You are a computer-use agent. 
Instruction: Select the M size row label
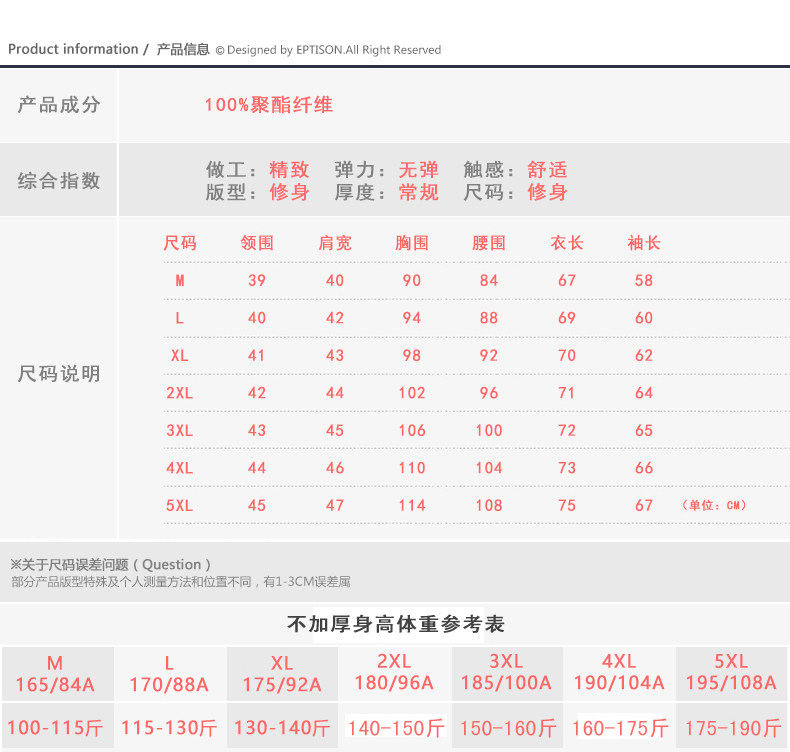click(180, 281)
